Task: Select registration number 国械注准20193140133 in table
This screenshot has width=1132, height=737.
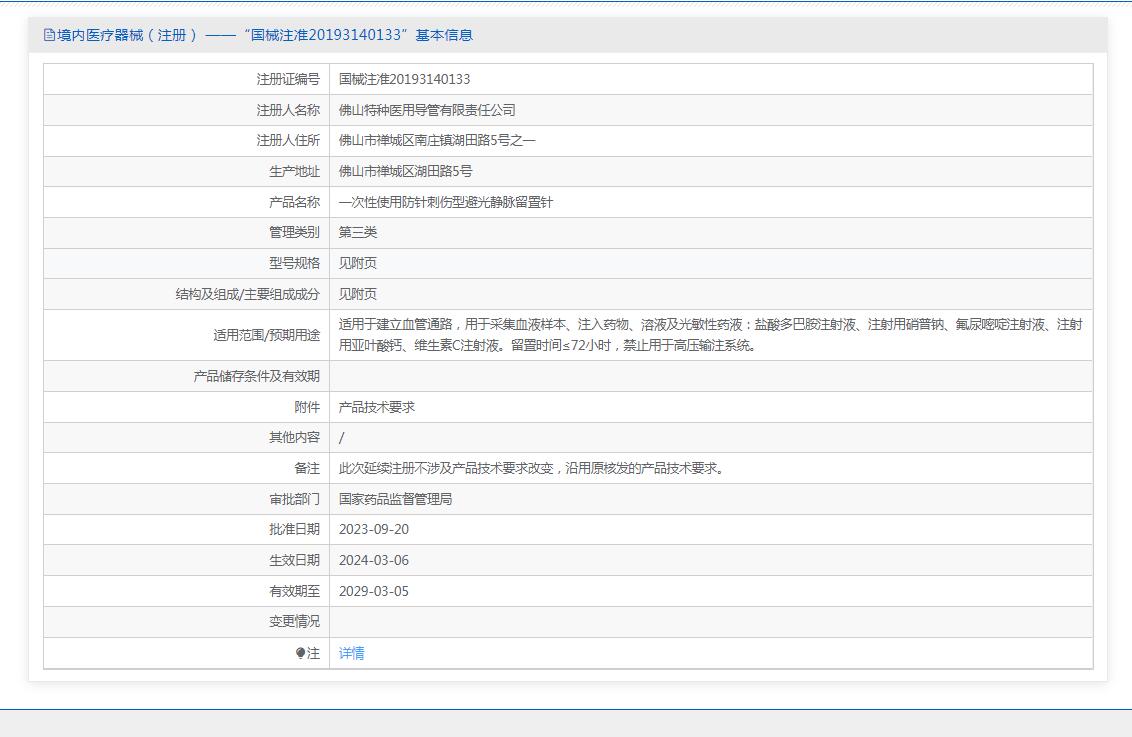Action: (x=404, y=79)
